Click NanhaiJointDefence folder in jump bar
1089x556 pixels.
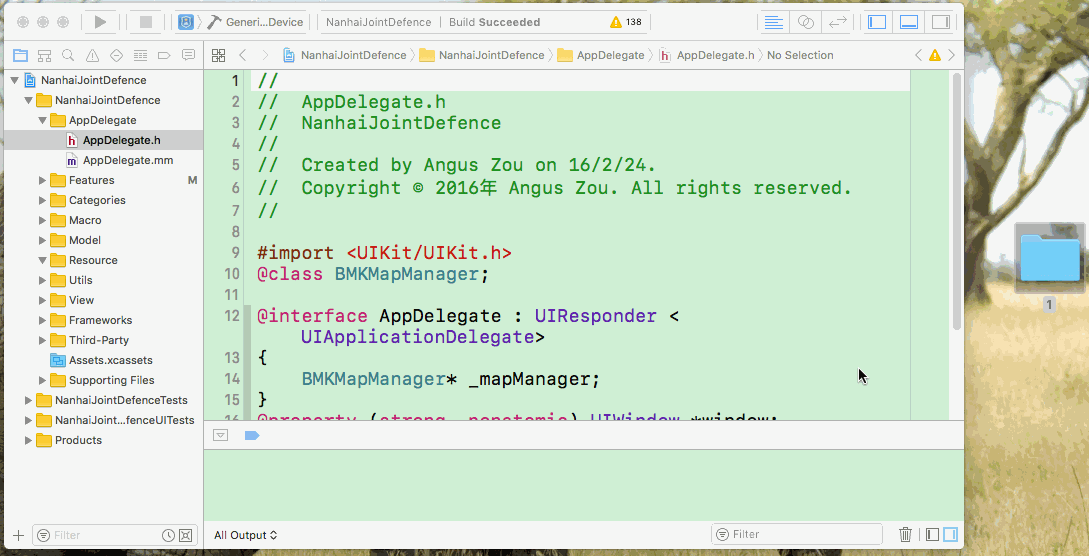[482, 55]
